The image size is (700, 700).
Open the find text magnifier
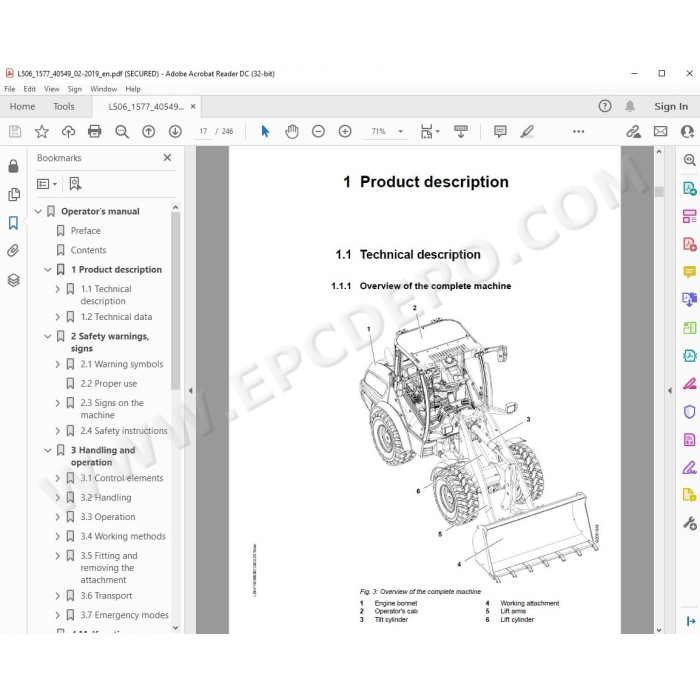click(121, 131)
